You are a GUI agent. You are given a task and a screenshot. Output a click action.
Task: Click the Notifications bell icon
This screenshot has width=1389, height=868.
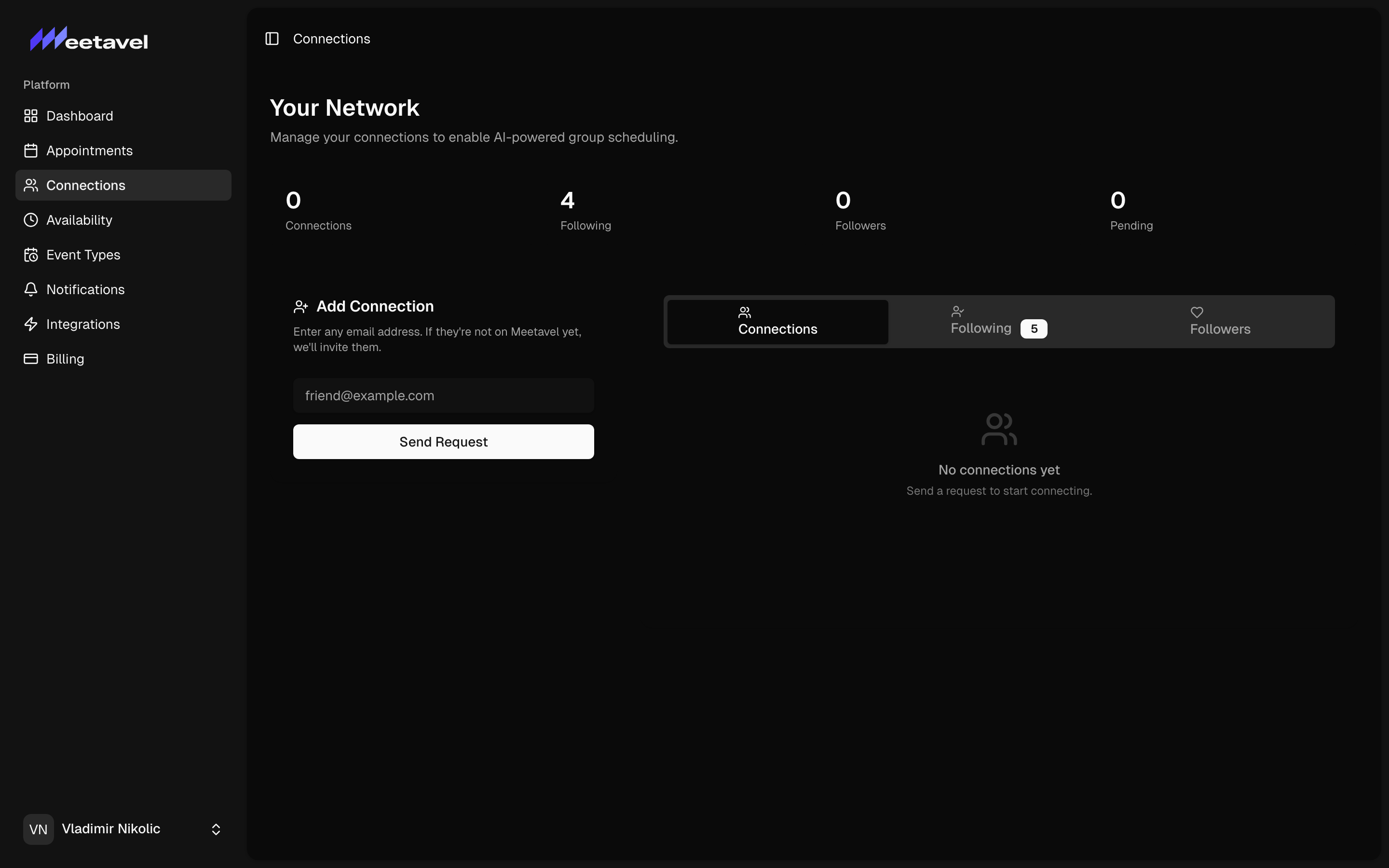tap(31, 289)
